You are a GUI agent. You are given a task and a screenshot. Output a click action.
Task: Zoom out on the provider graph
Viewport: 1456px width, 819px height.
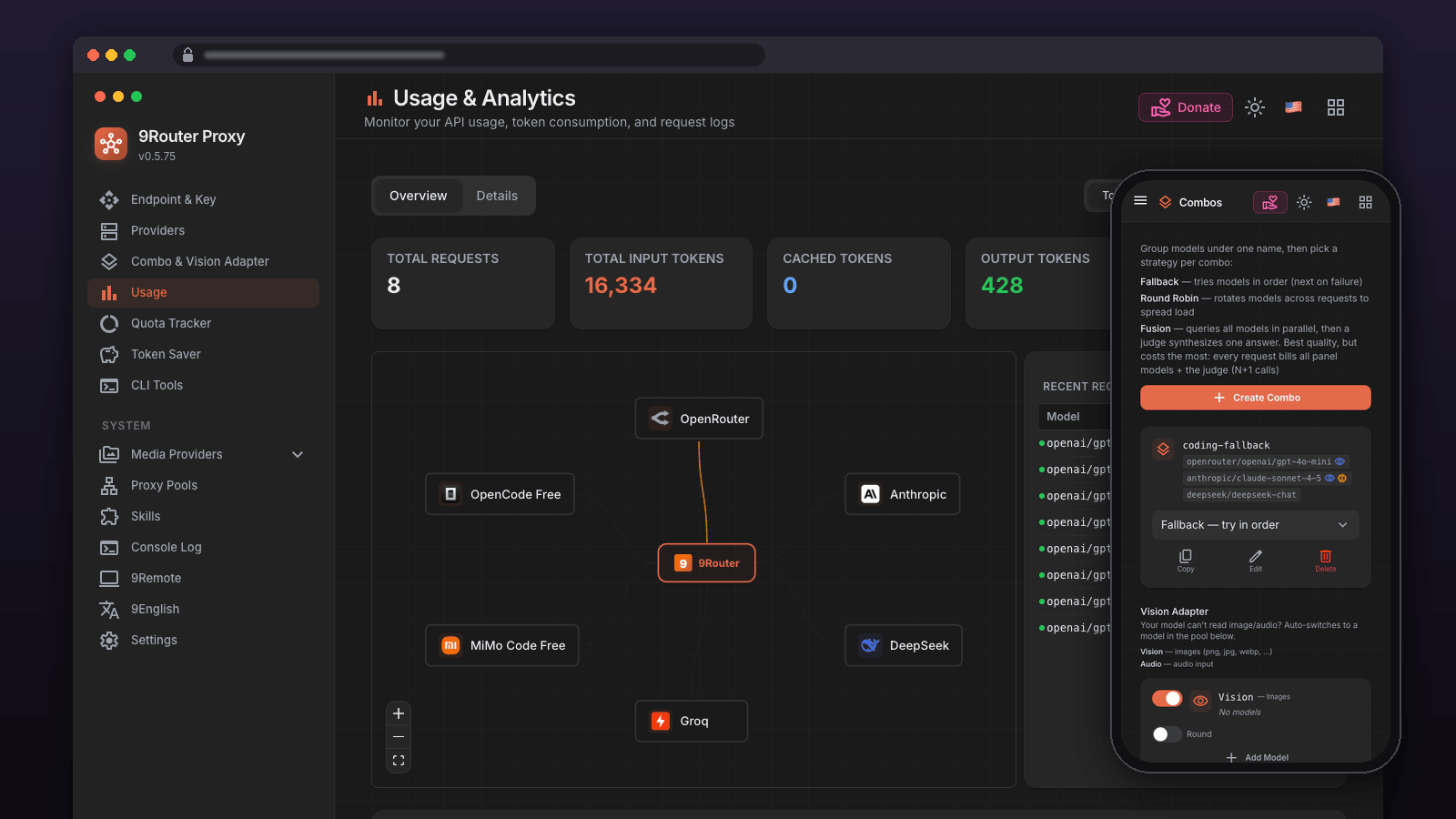pyautogui.click(x=399, y=737)
